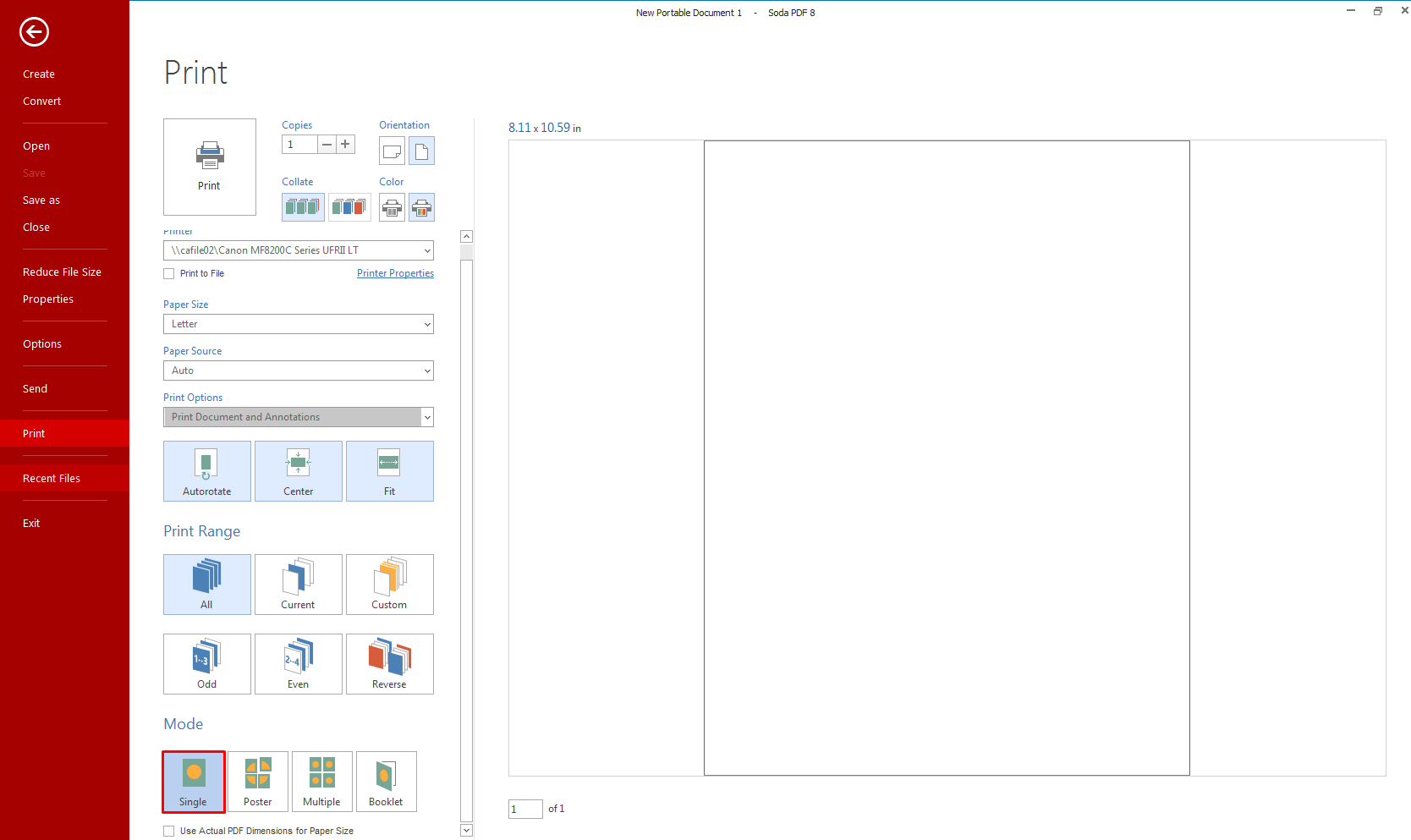
Task: Select Reverse print range option
Action: click(x=389, y=664)
